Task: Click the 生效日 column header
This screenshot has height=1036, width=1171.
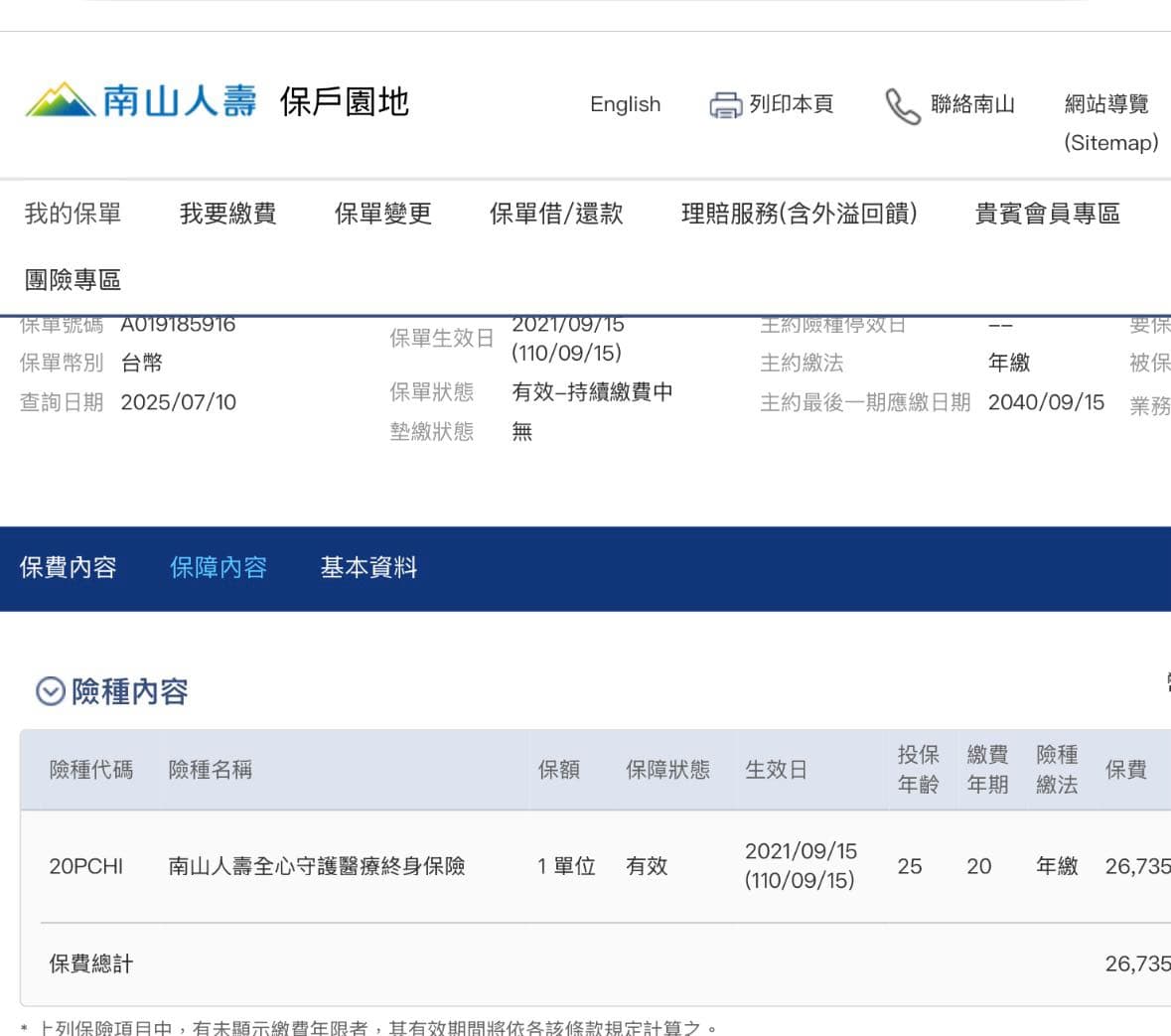Action: [x=777, y=770]
